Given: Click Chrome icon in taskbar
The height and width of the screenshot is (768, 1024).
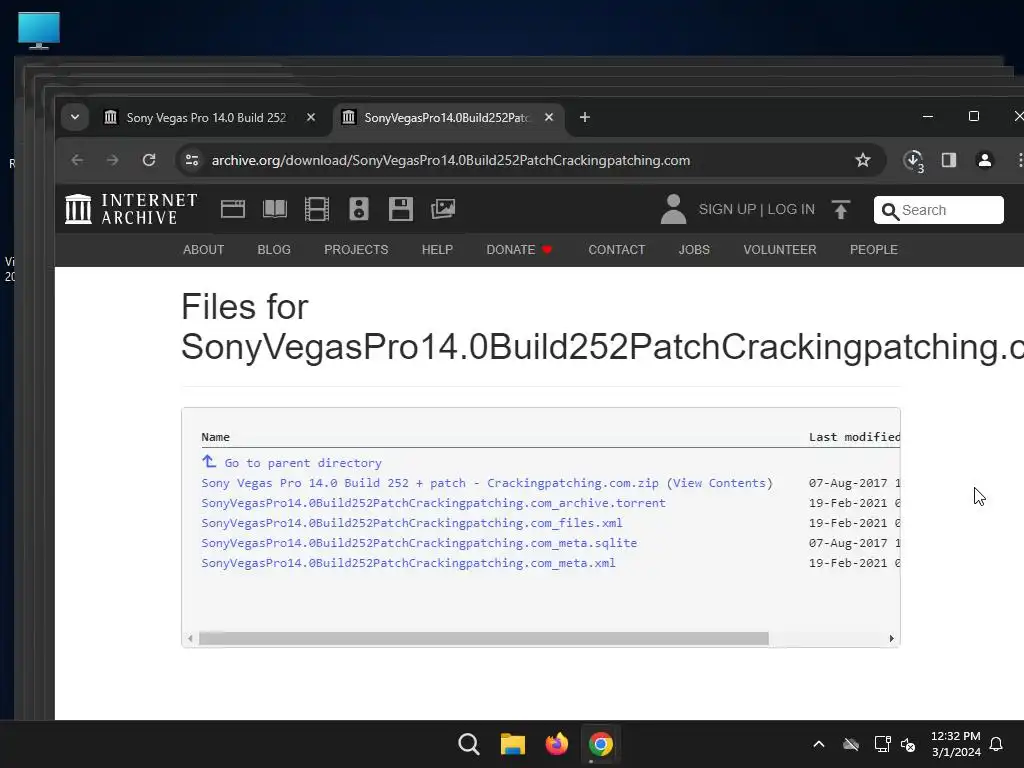Looking at the screenshot, I should point(600,744).
